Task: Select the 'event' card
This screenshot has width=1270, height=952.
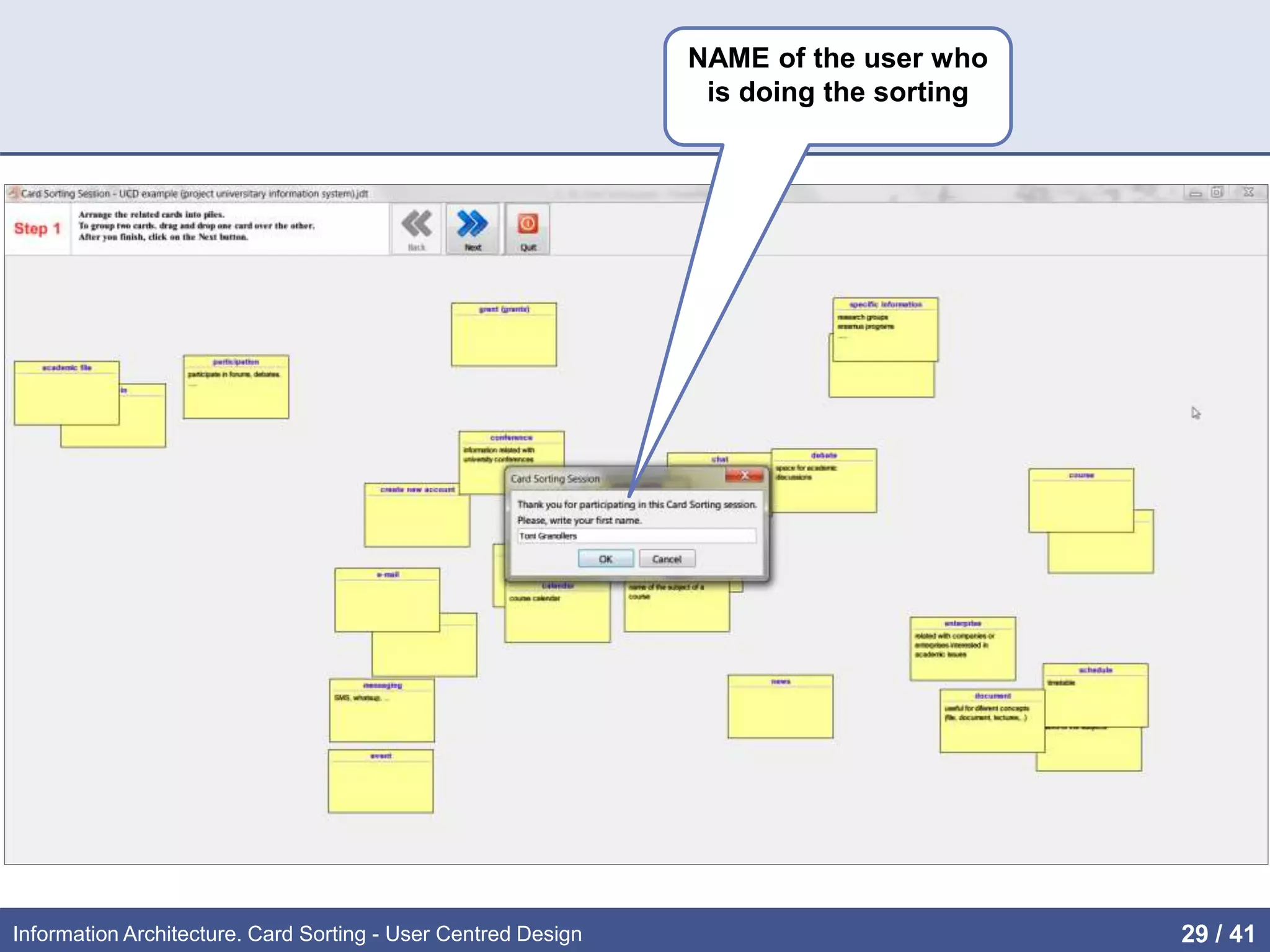Action: (x=381, y=781)
